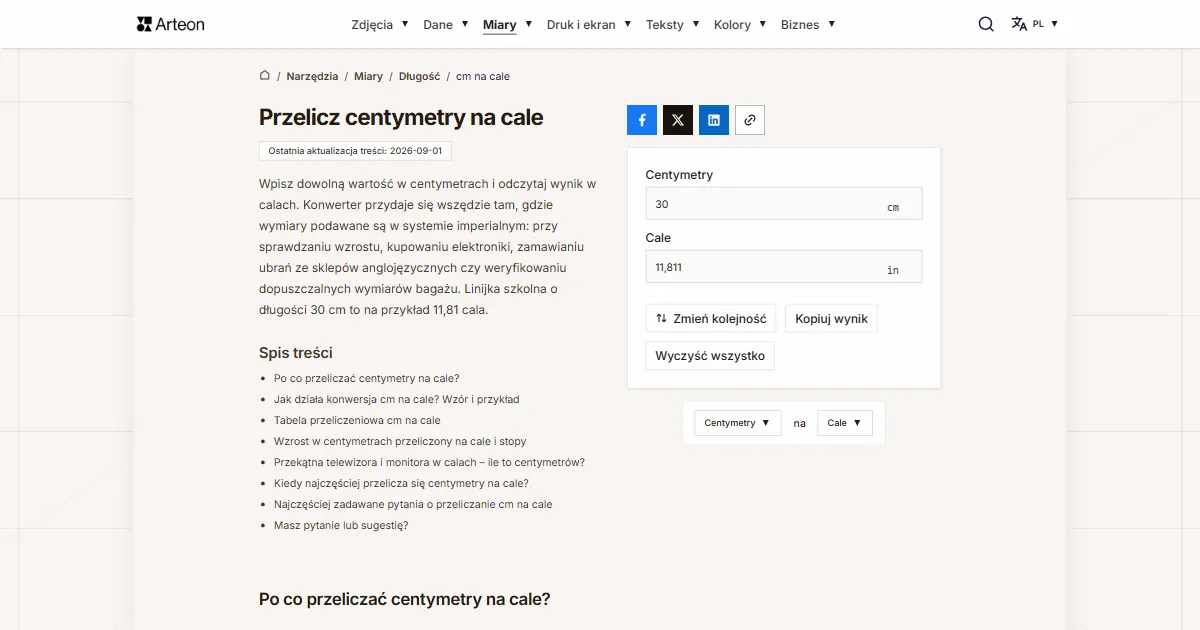Copy page link icon
Image resolution: width=1200 pixels, height=630 pixels.
750,120
